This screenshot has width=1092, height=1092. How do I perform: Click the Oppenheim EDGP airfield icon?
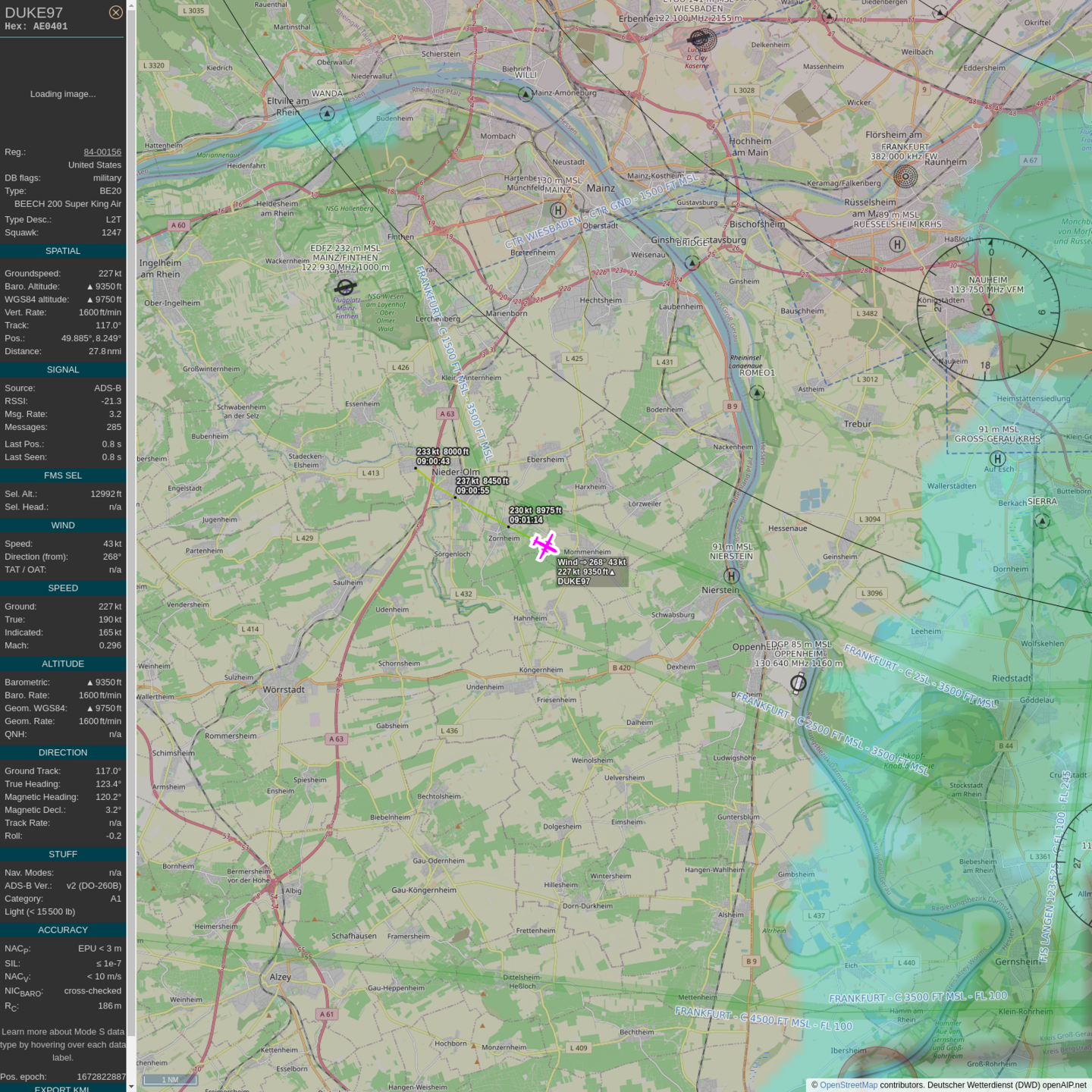coord(798,683)
